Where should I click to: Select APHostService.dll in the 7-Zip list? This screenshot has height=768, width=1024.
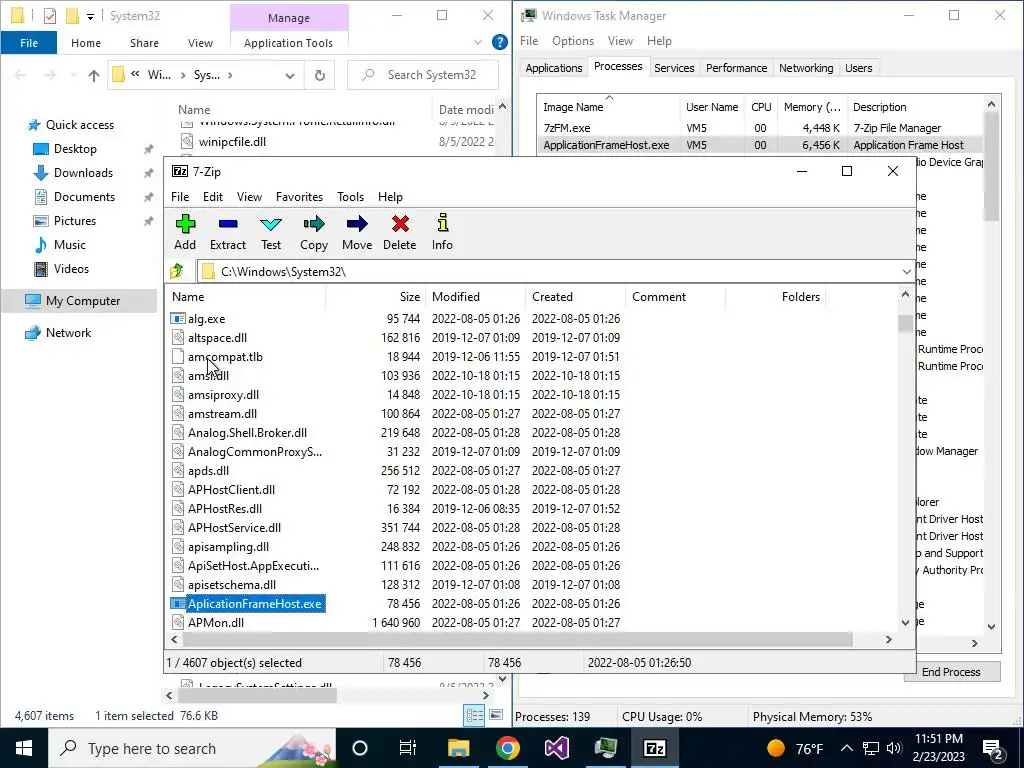pos(234,527)
